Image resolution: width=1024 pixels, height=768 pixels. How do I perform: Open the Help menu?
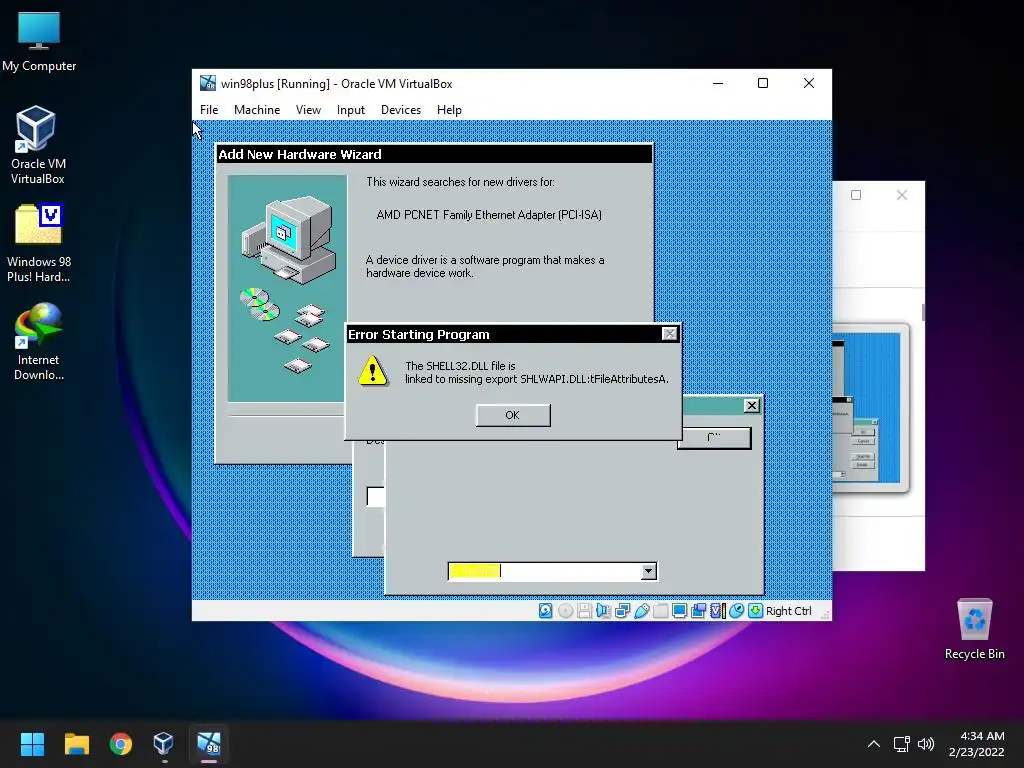(449, 110)
